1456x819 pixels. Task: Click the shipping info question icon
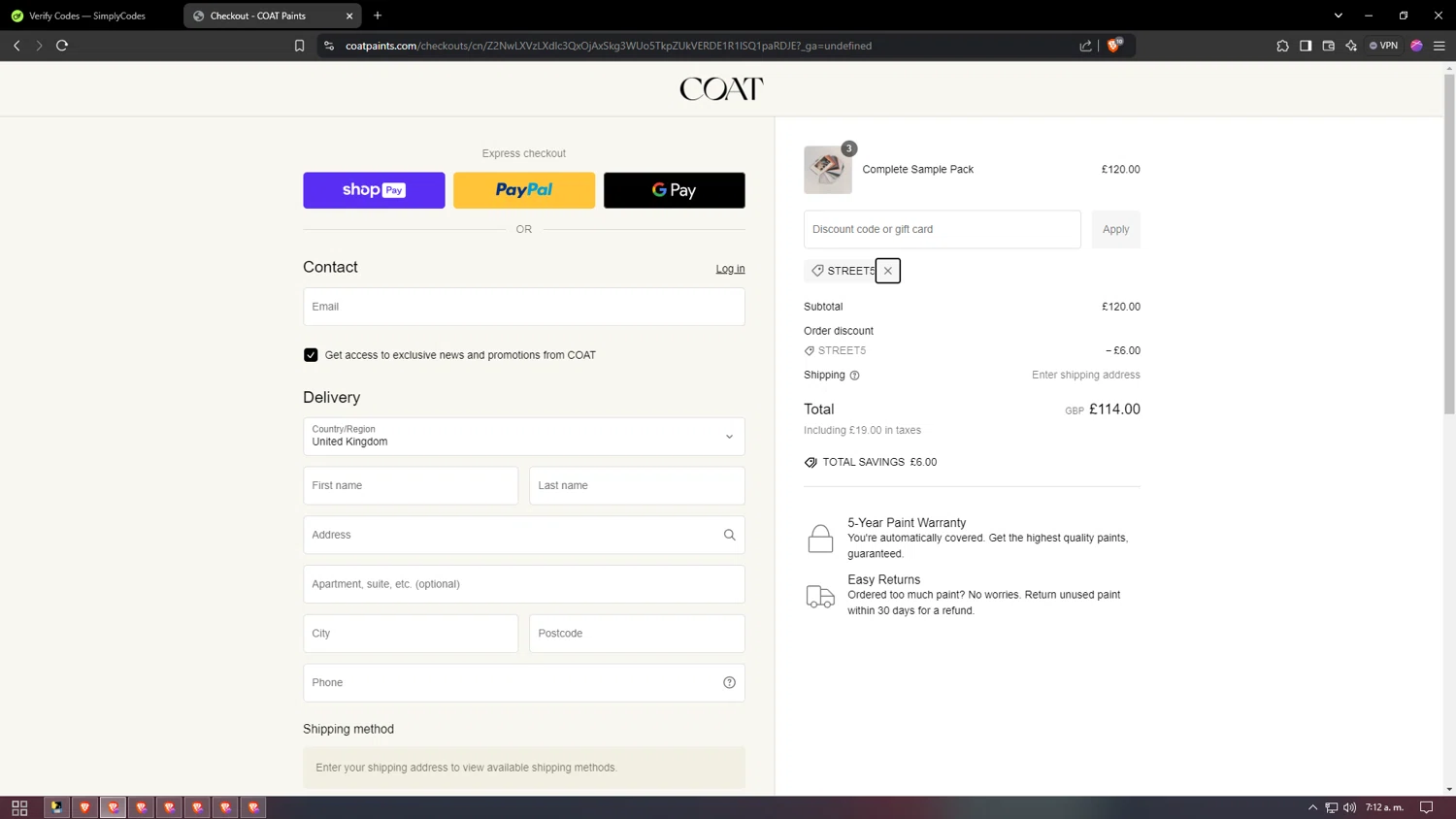click(854, 376)
